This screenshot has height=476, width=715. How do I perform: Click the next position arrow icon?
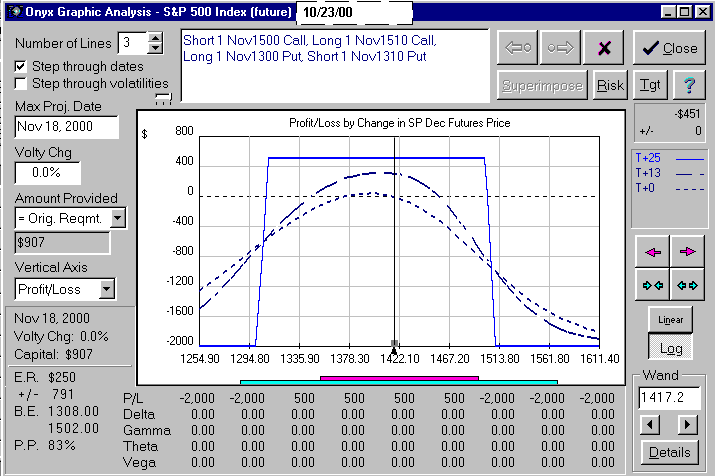click(560, 47)
